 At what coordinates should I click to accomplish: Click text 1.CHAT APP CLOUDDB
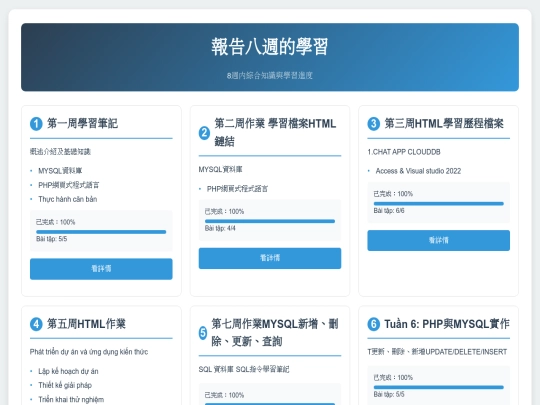[404, 152]
